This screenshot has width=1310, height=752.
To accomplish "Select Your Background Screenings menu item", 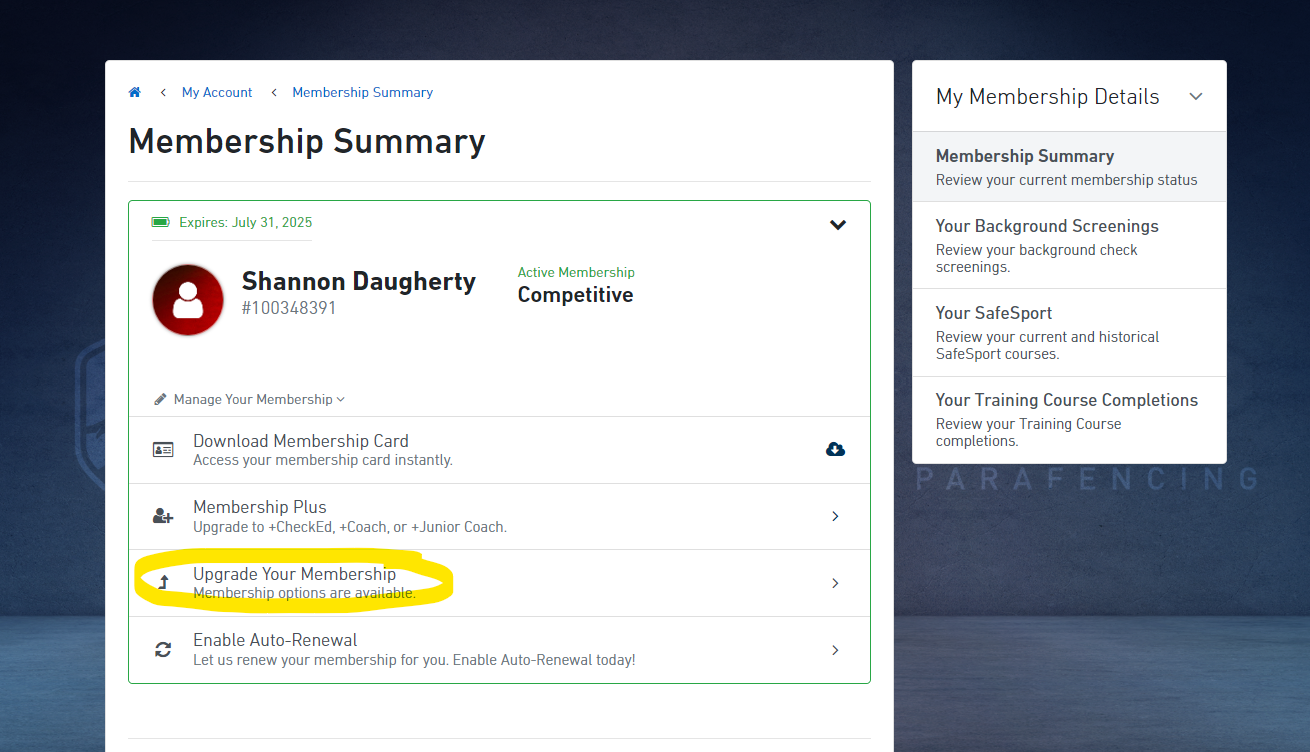I will click(x=1068, y=245).
